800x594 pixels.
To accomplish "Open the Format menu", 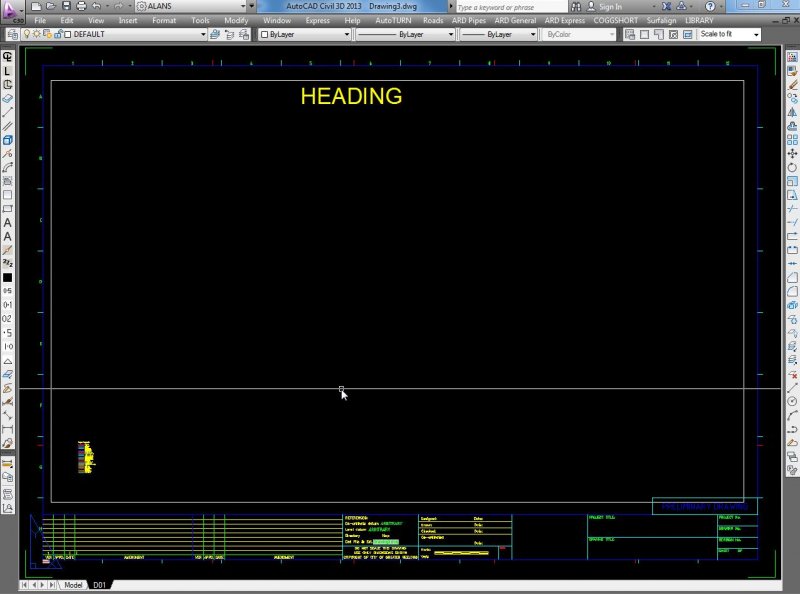I will pyautogui.click(x=164, y=20).
